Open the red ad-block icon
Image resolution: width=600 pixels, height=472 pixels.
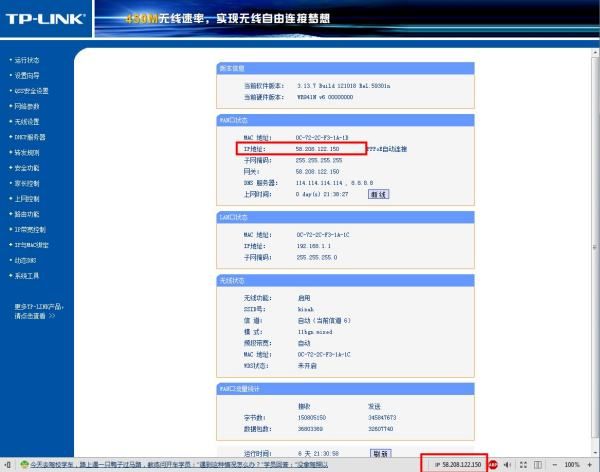pyautogui.click(x=493, y=464)
